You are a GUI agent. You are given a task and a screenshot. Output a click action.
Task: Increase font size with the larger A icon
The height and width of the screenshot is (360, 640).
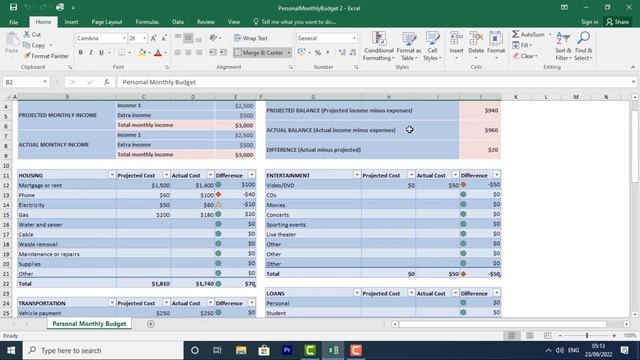[x=153, y=38]
